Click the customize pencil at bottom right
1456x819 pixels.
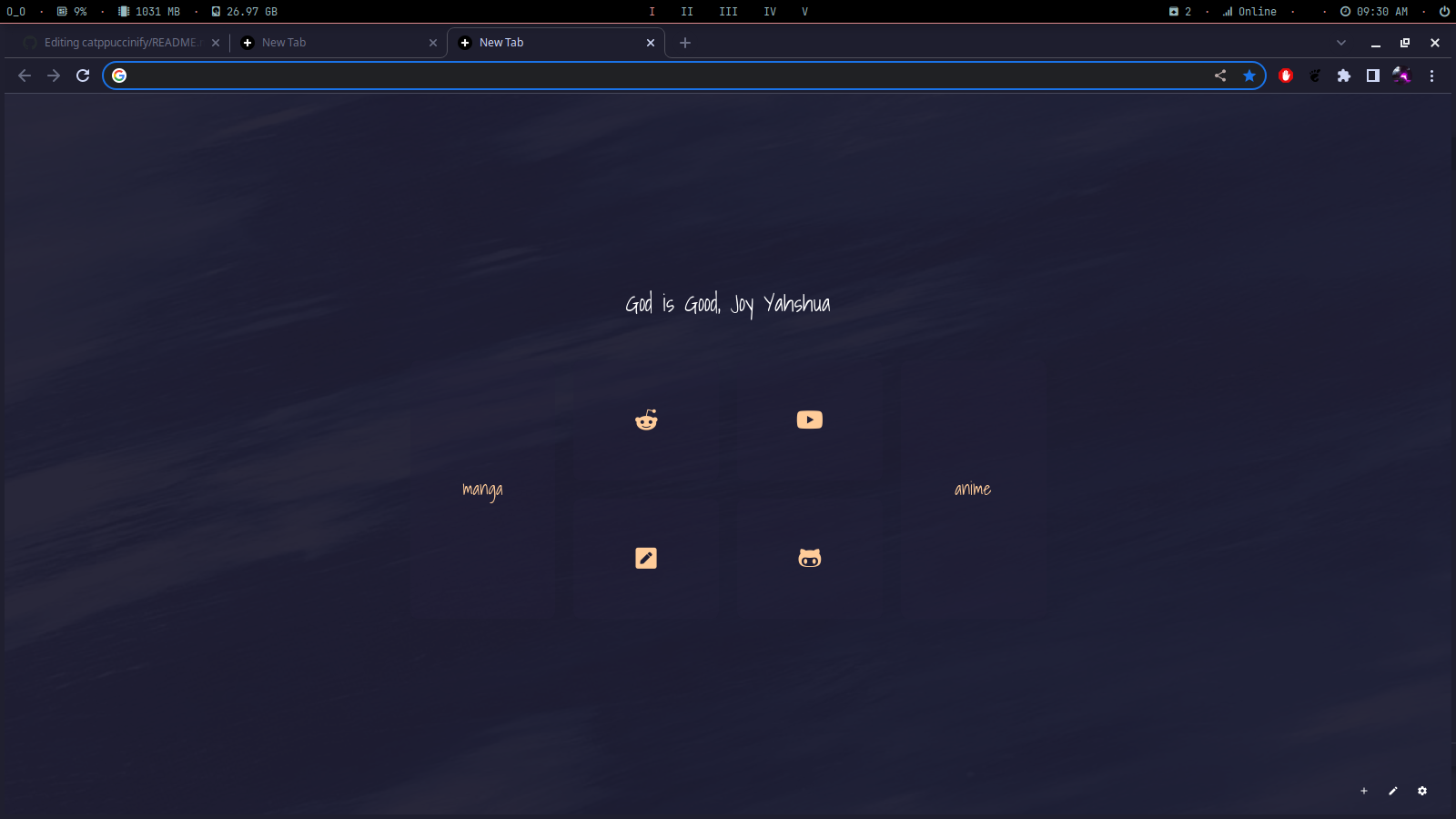[1391, 791]
